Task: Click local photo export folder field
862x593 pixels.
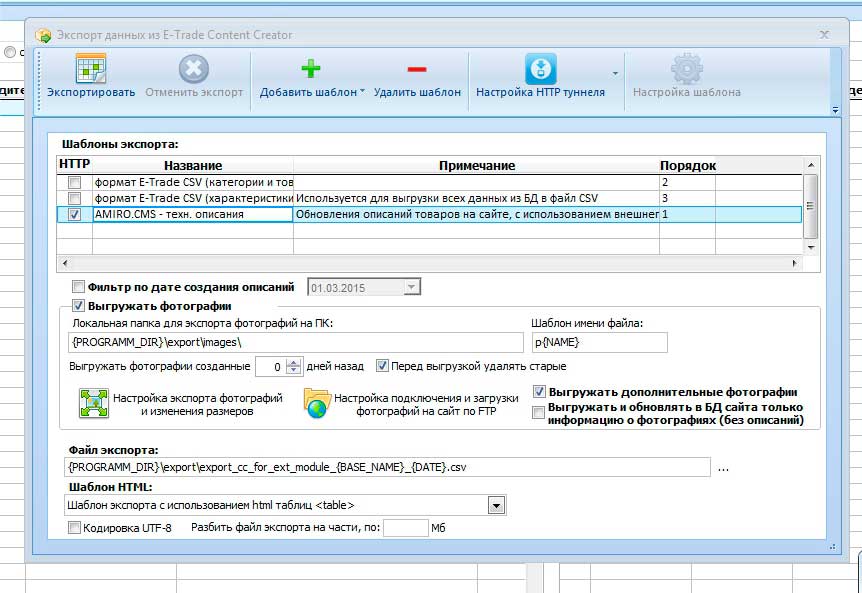Action: (296, 342)
